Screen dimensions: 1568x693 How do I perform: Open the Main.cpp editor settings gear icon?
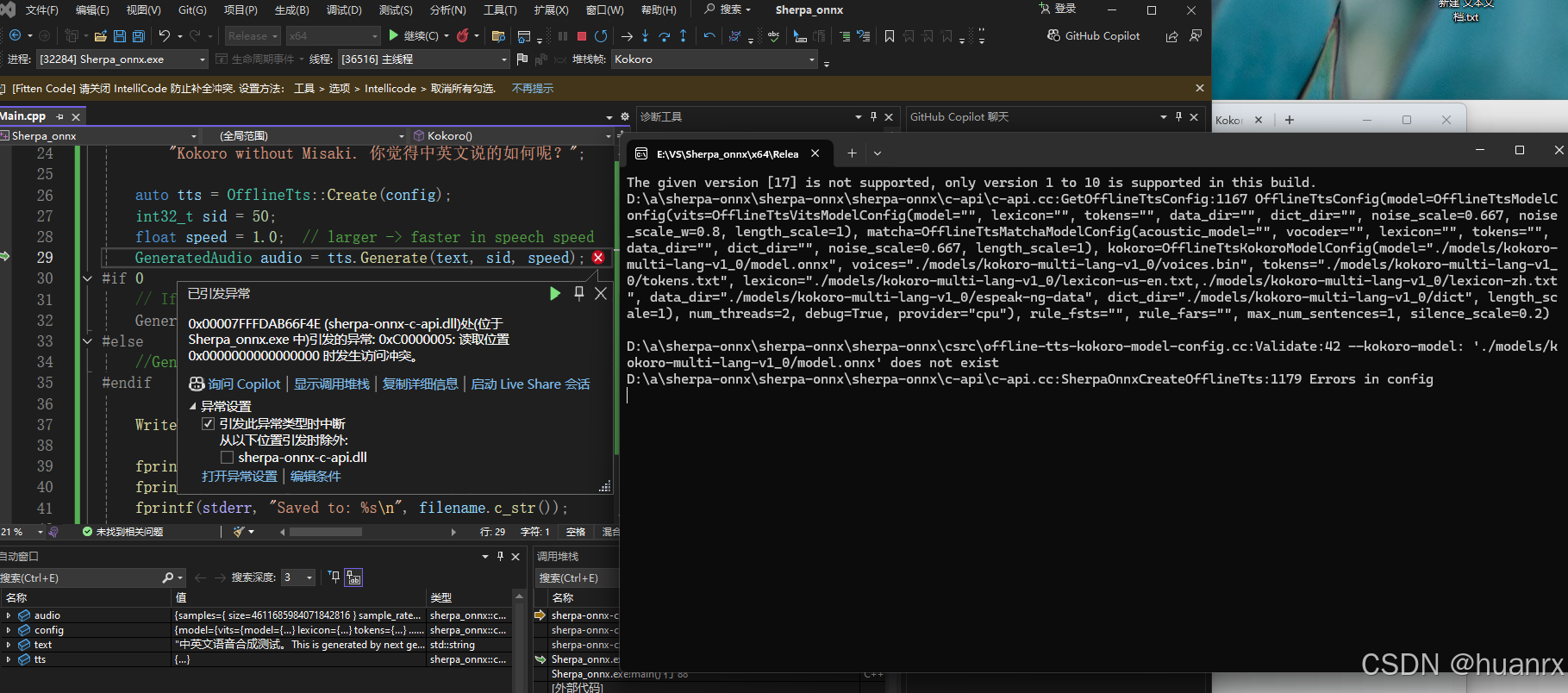tap(625, 116)
